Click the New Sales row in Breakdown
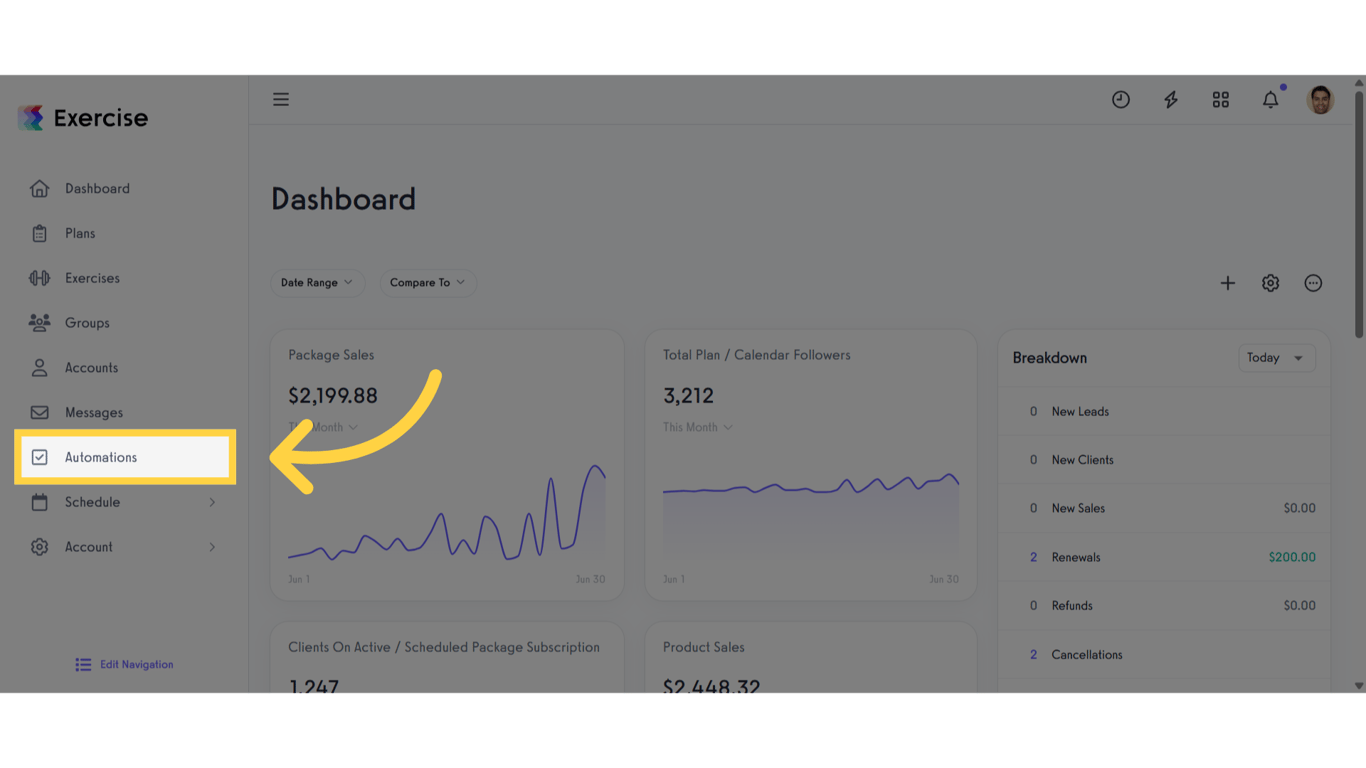Screen dimensions: 1366x768 pyautogui.click(x=1164, y=509)
